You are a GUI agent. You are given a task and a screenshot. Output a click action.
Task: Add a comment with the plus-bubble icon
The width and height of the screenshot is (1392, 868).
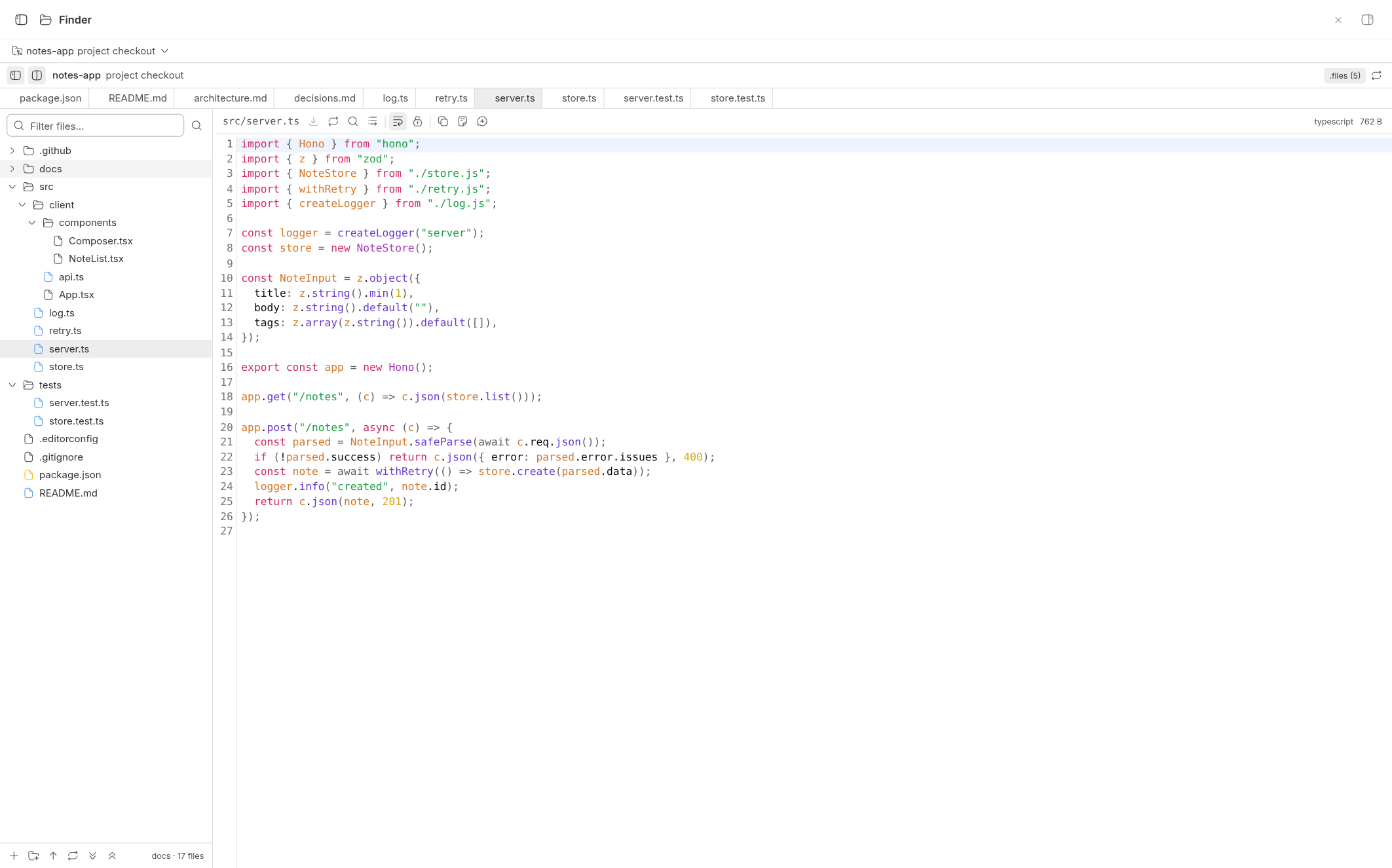pyautogui.click(x=482, y=121)
